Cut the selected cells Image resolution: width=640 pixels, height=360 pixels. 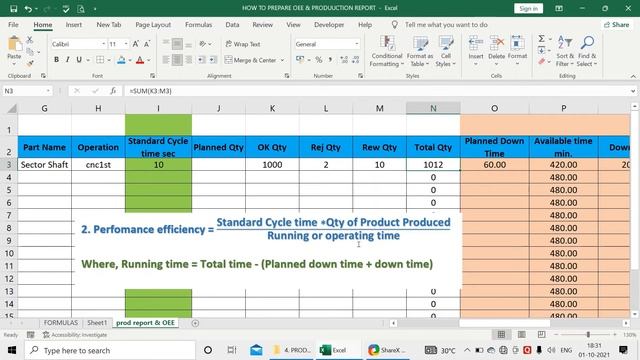(x=30, y=40)
